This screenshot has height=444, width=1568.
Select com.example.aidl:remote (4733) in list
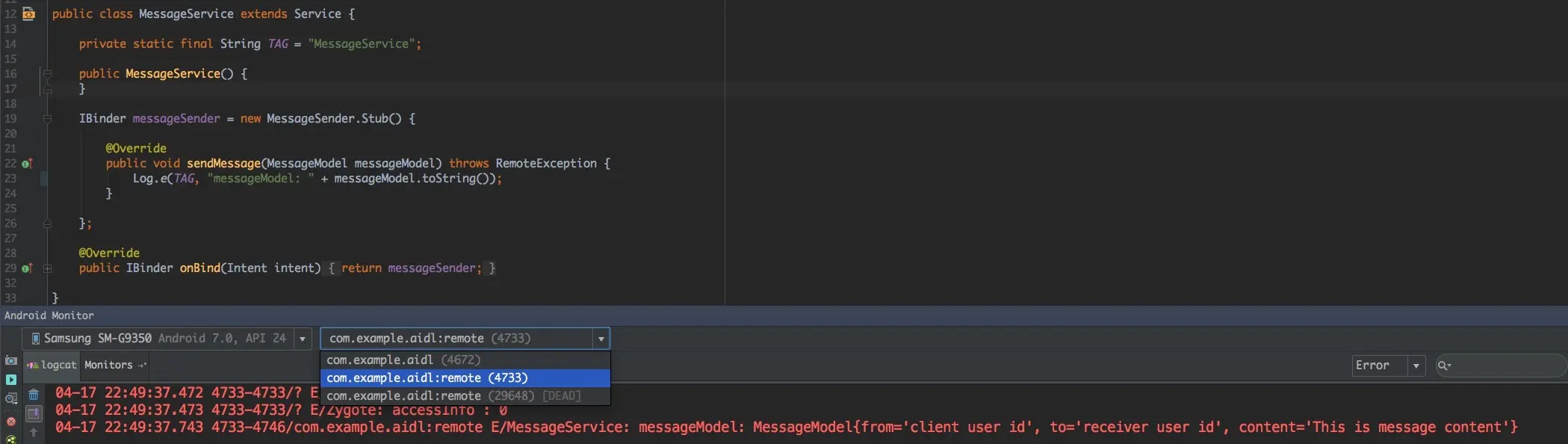click(465, 378)
